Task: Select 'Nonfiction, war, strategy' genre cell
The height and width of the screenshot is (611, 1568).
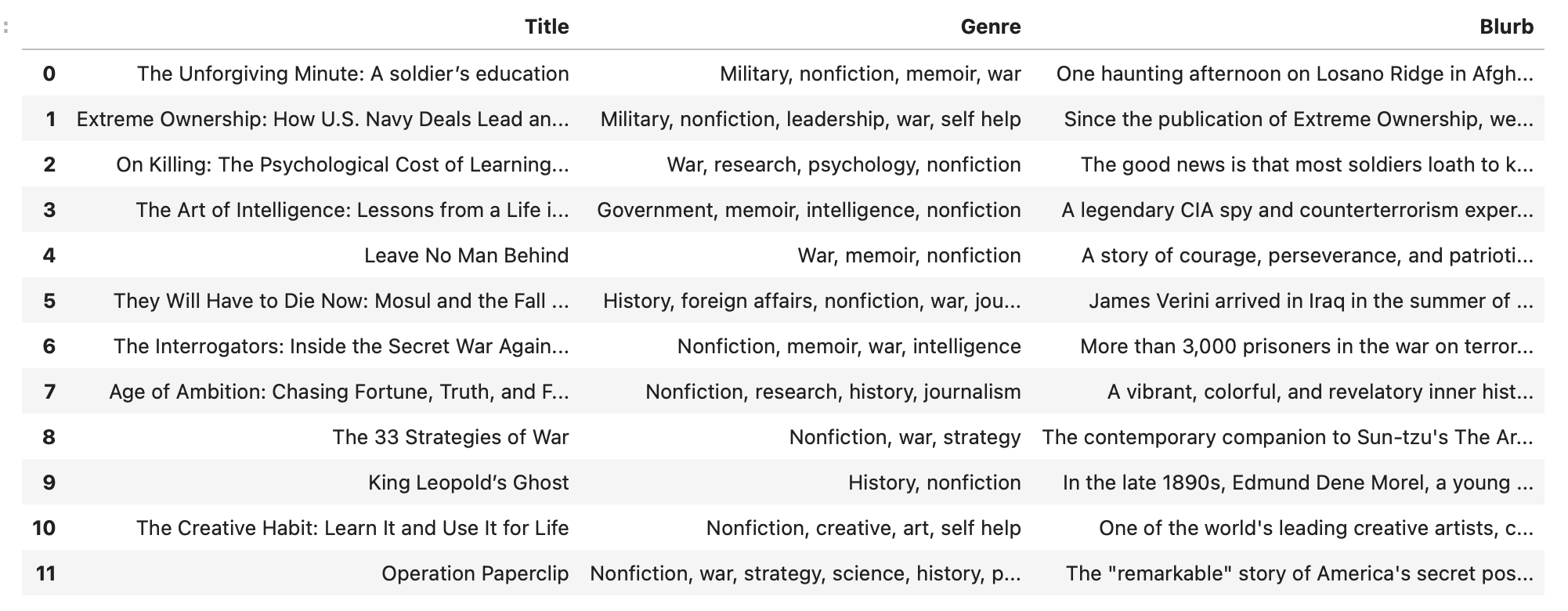Action: click(905, 437)
